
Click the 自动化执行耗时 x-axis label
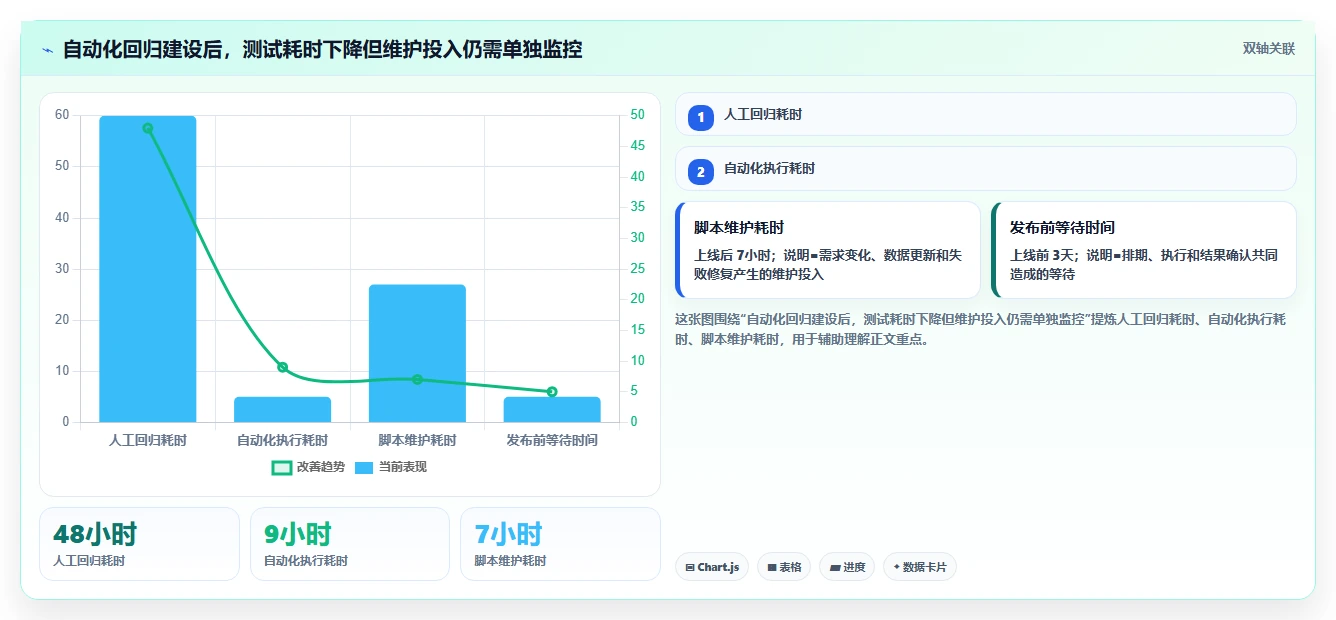(x=282, y=440)
